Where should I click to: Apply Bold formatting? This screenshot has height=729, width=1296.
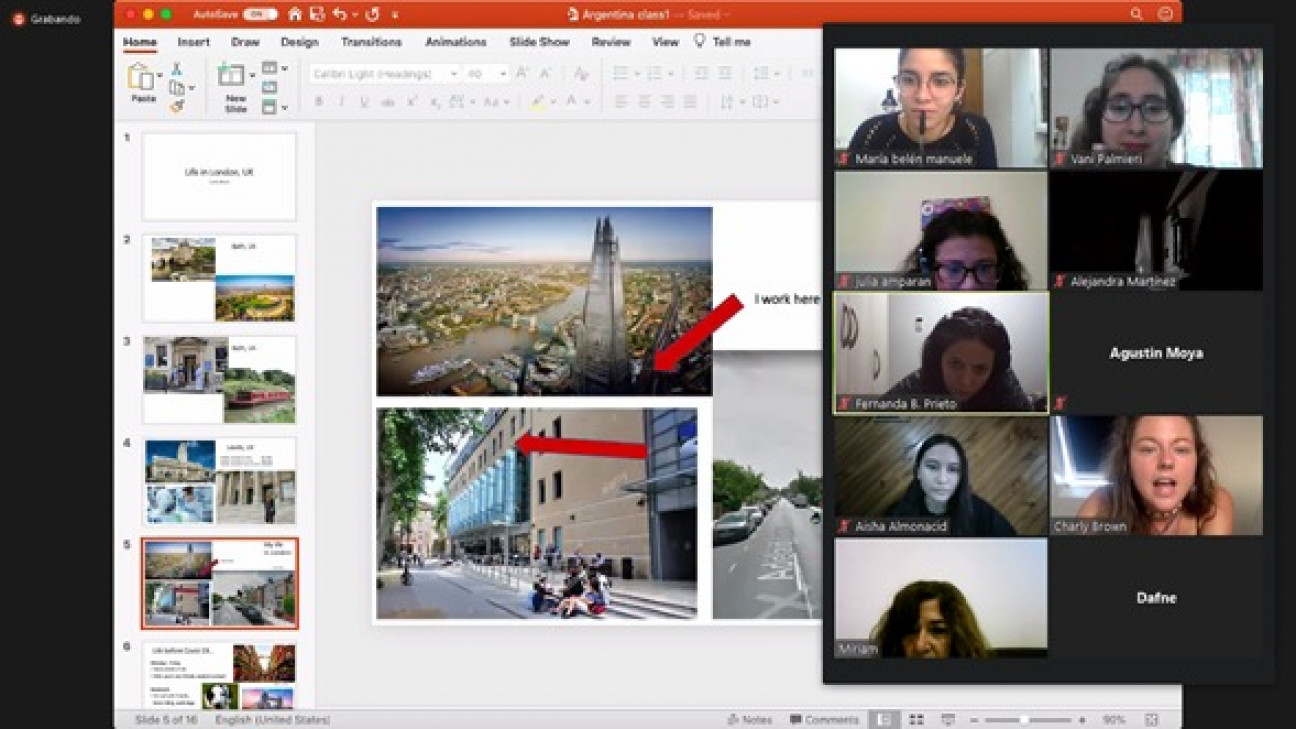tap(319, 102)
